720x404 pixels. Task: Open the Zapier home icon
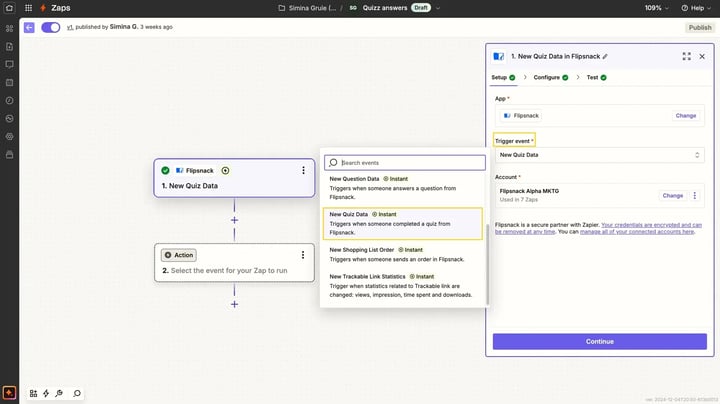pos(9,8)
